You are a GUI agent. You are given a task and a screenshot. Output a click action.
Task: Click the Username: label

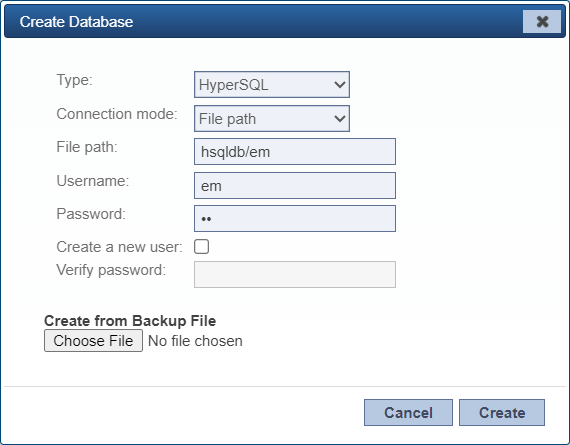pyautogui.click(x=93, y=181)
